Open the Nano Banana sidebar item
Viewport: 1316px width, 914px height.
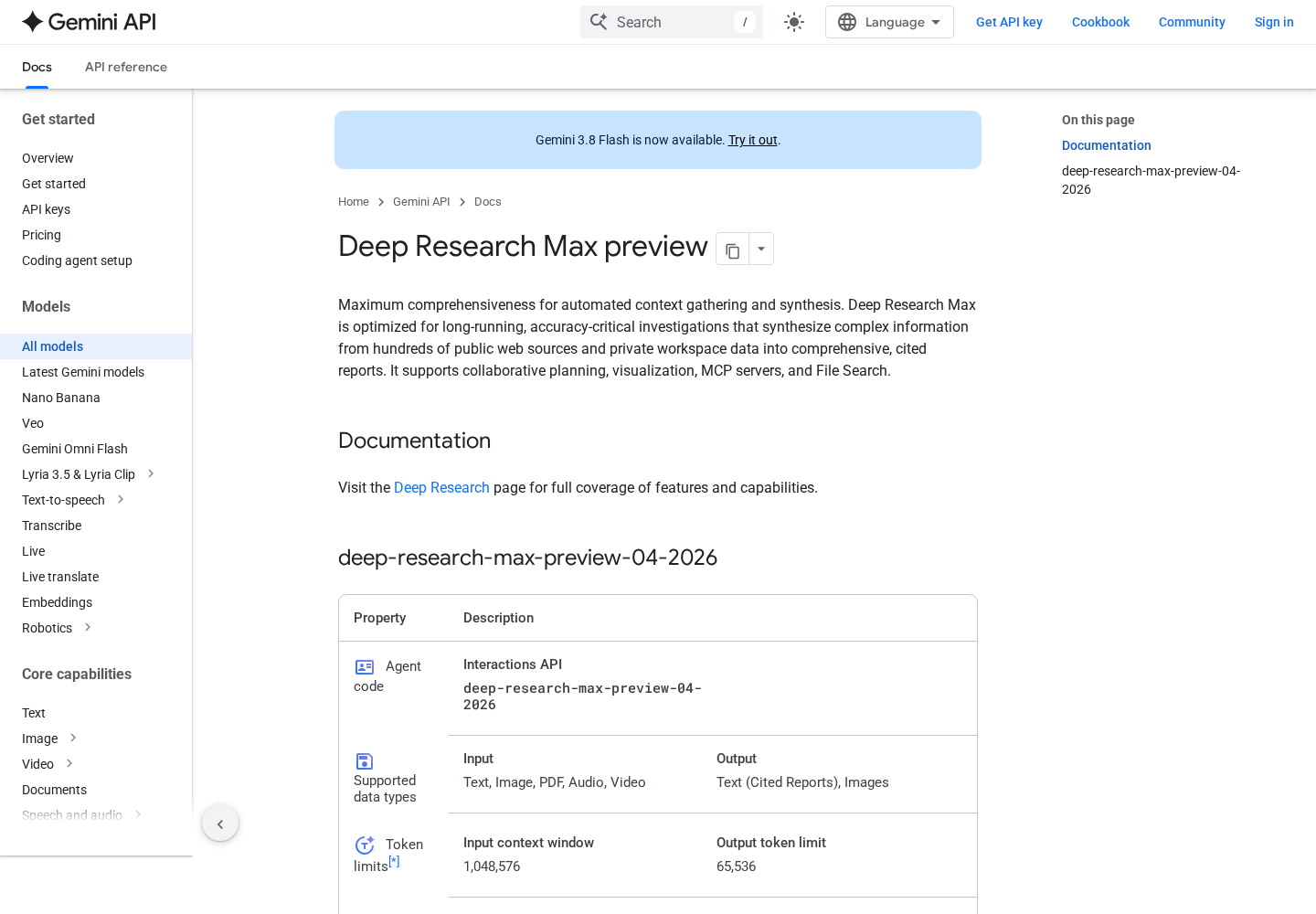click(x=61, y=398)
